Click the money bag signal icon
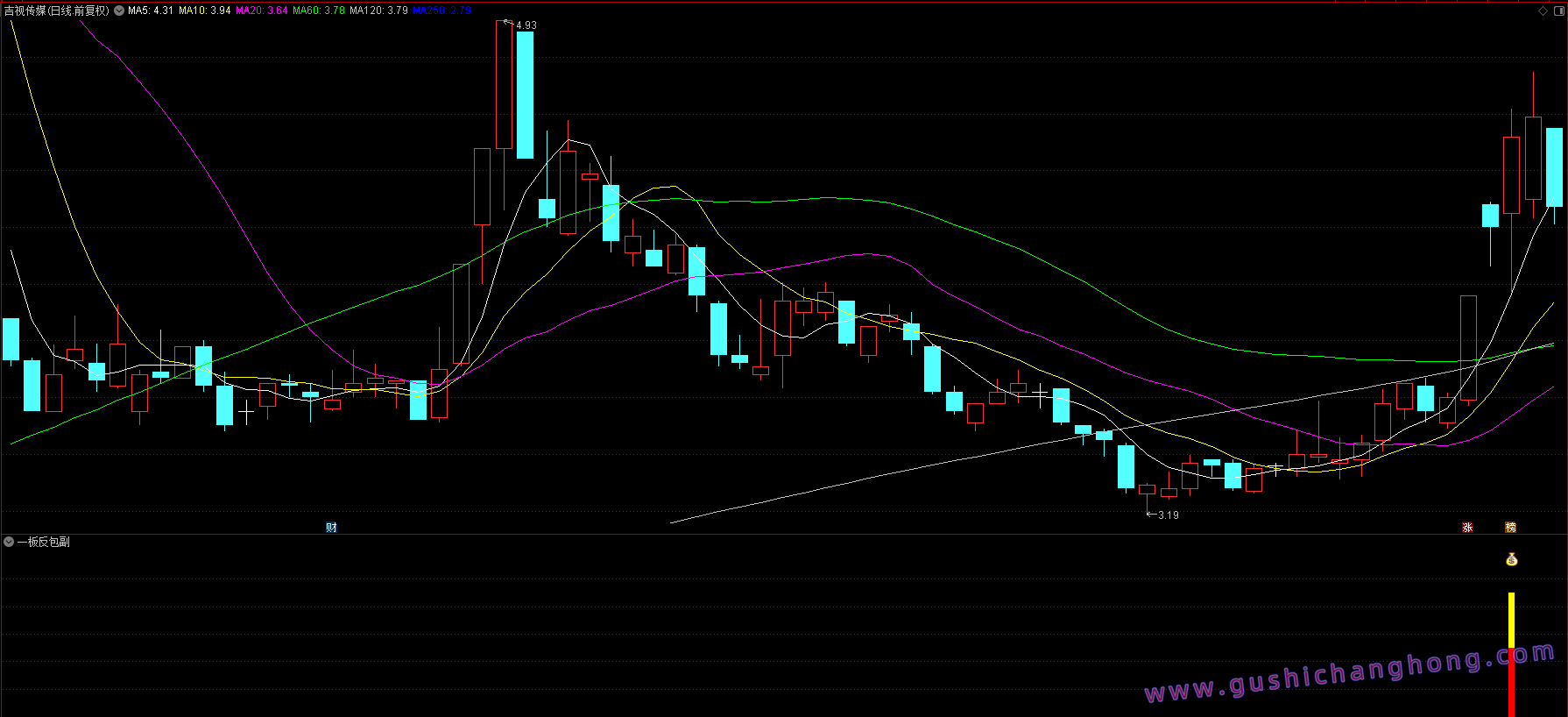Image resolution: width=1568 pixels, height=717 pixels. pyautogui.click(x=1511, y=559)
